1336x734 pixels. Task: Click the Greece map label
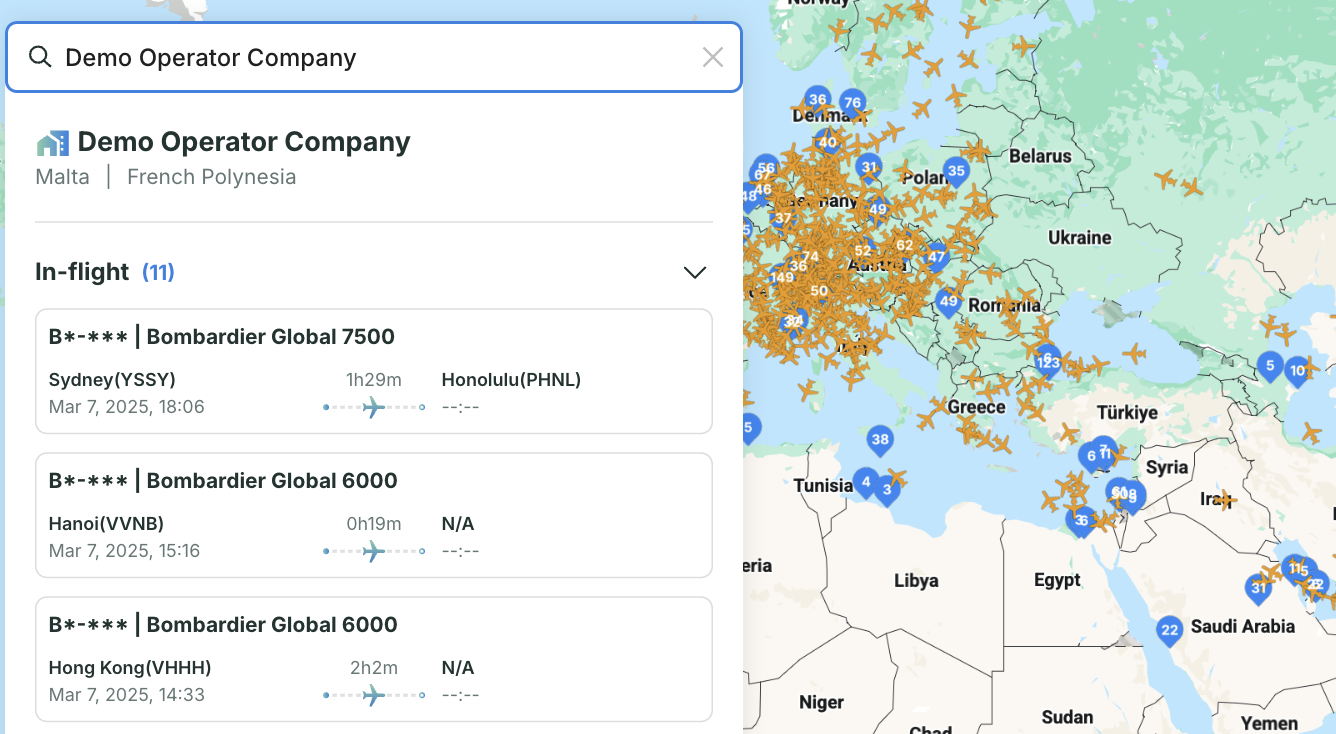point(976,407)
